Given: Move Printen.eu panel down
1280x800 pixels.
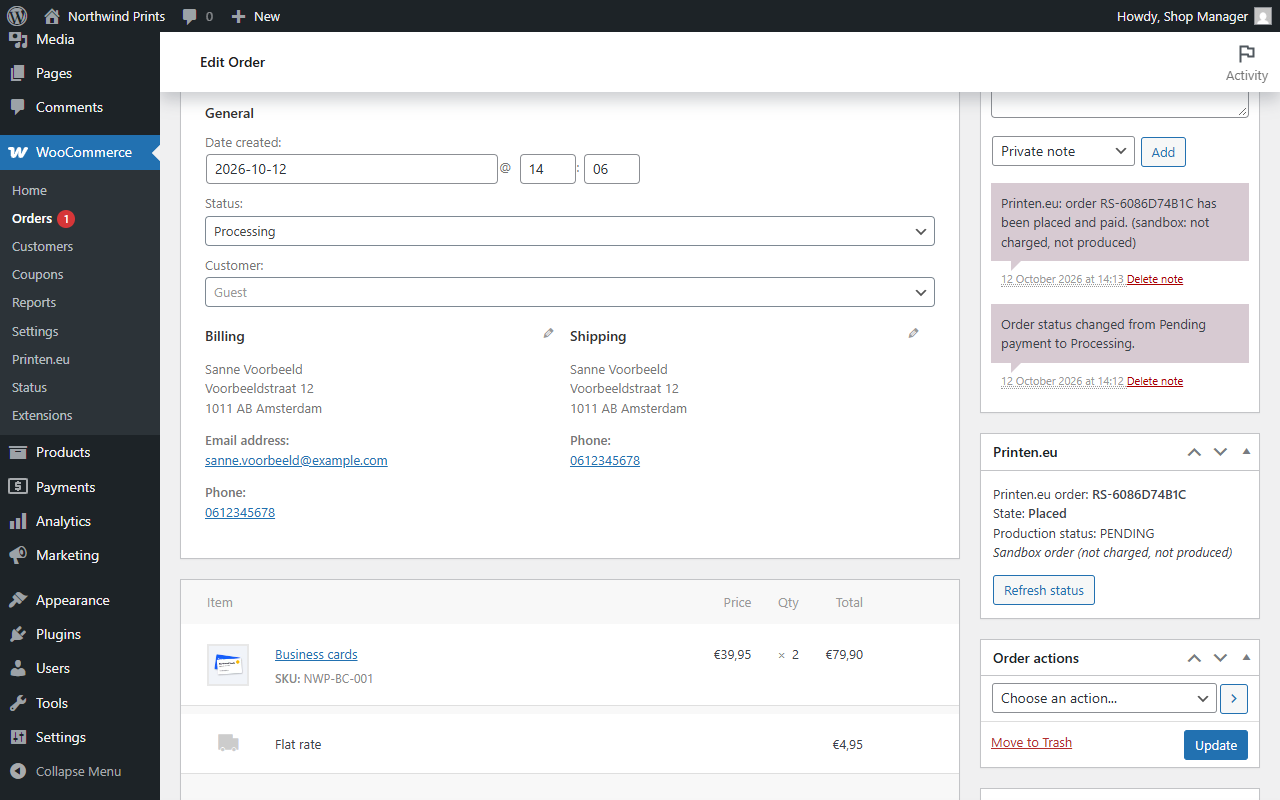Looking at the screenshot, I should (1220, 452).
